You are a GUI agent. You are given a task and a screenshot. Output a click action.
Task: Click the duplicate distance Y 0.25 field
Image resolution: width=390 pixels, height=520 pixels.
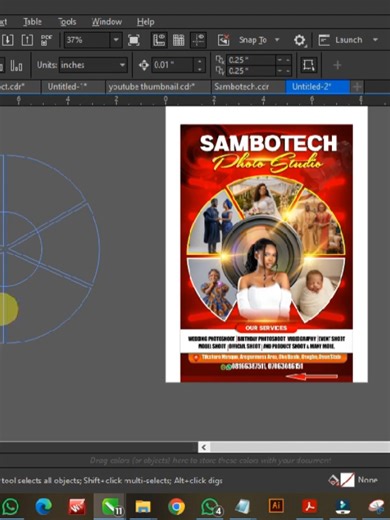251,71
